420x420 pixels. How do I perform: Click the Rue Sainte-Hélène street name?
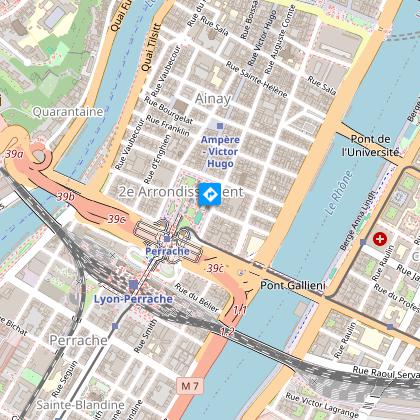[256, 80]
